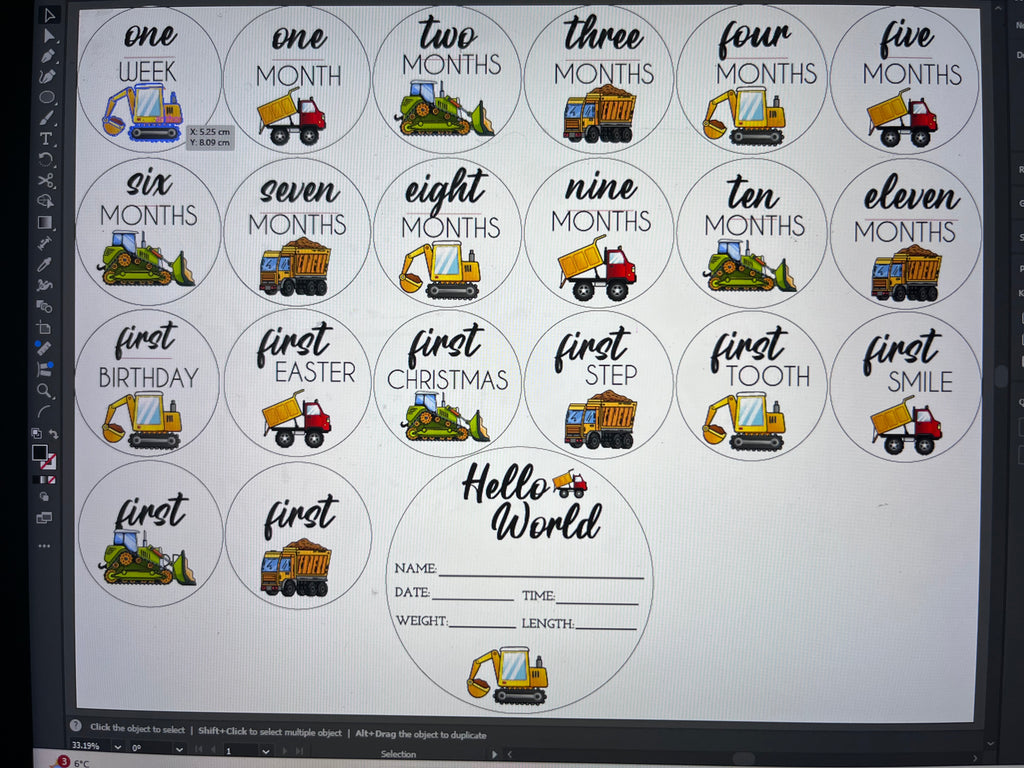Image resolution: width=1024 pixels, height=768 pixels.
Task: Select the 'two MONTHS' bulldozer artwork
Action: [443, 108]
